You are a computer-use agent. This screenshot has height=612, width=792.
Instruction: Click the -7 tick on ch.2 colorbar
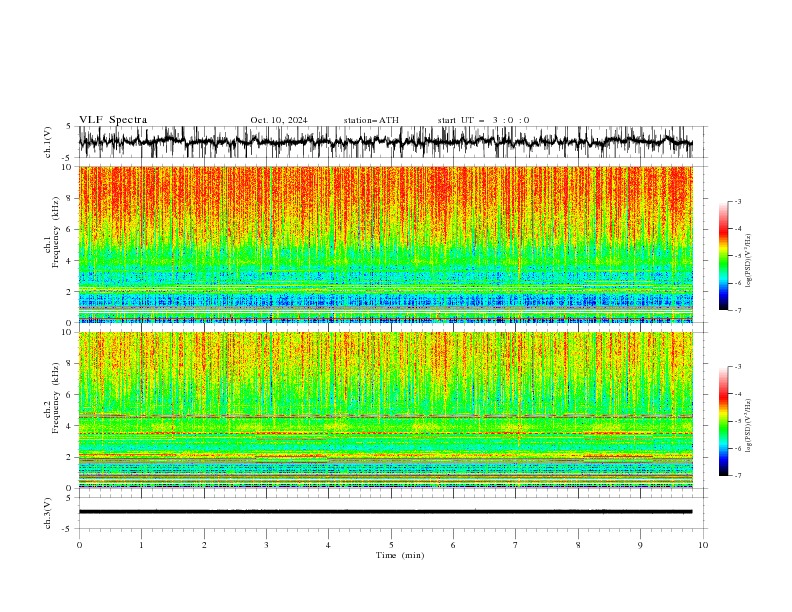737,476
